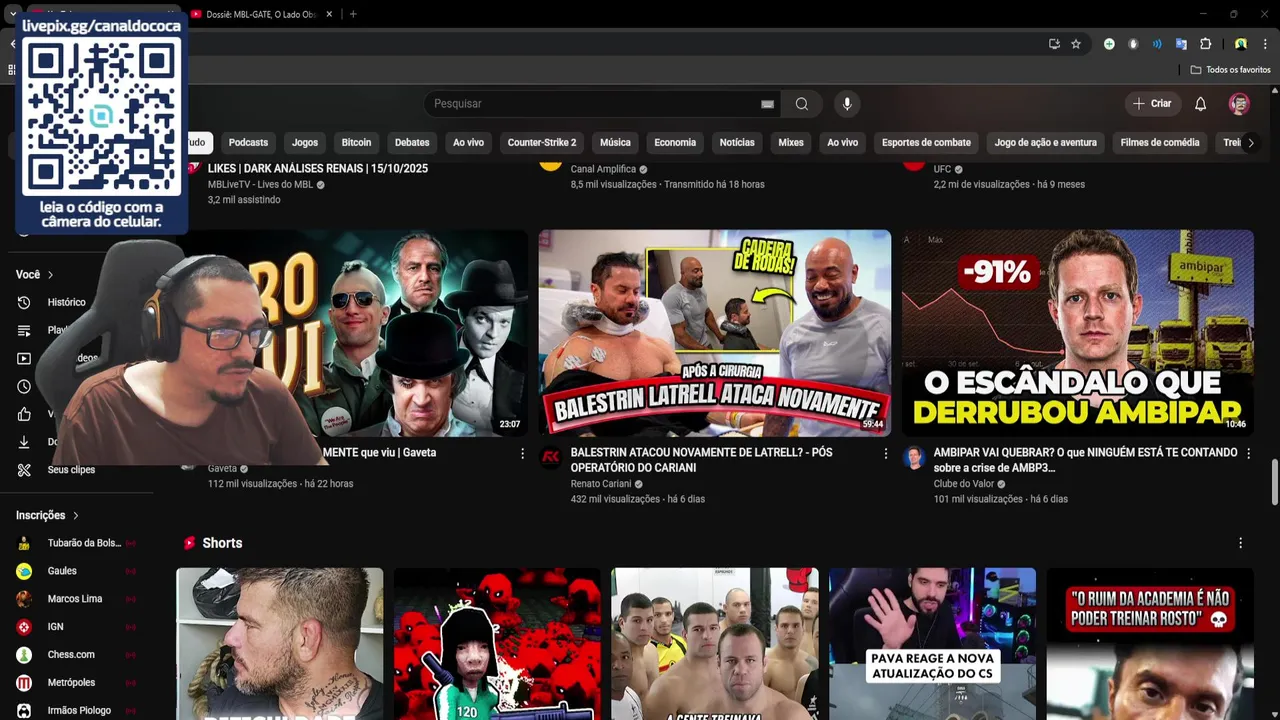Viewport: 1280px width, 720px height.
Task: Open the O RUIM DA ACADEMIA short
Action: (x=1150, y=644)
